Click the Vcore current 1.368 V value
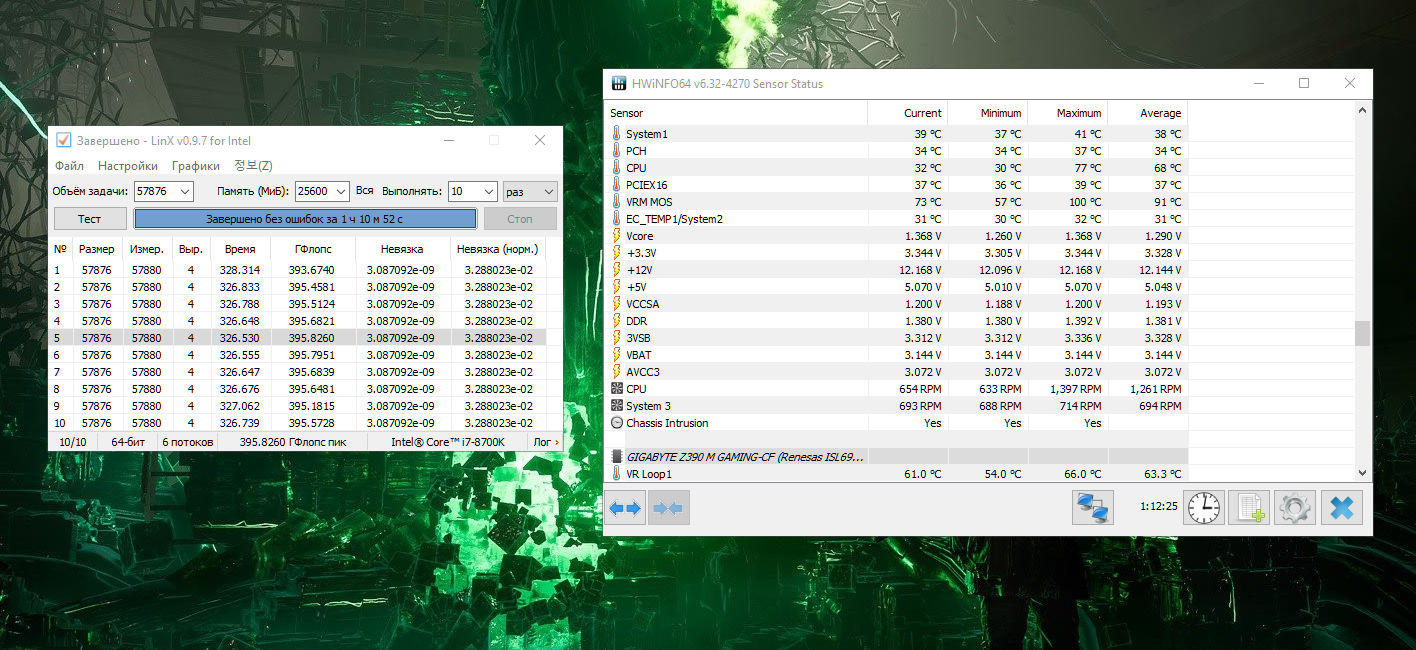The width and height of the screenshot is (1416, 650). [923, 236]
